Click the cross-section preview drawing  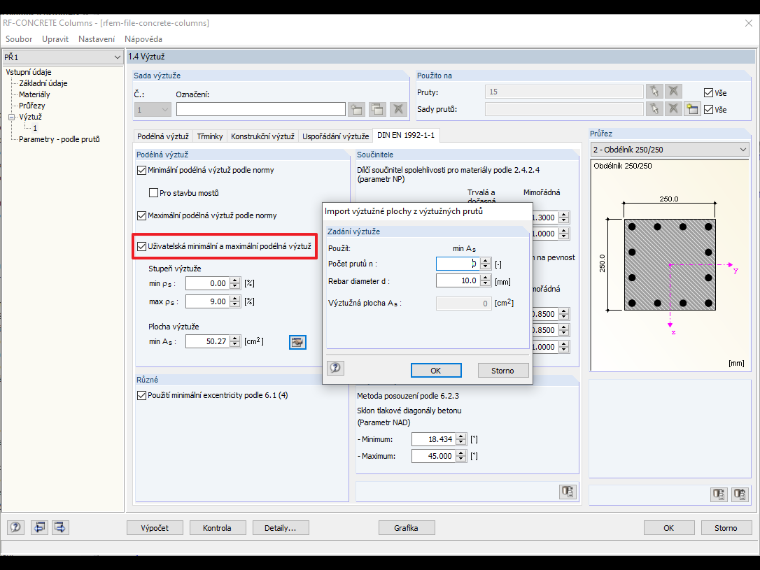point(670,265)
